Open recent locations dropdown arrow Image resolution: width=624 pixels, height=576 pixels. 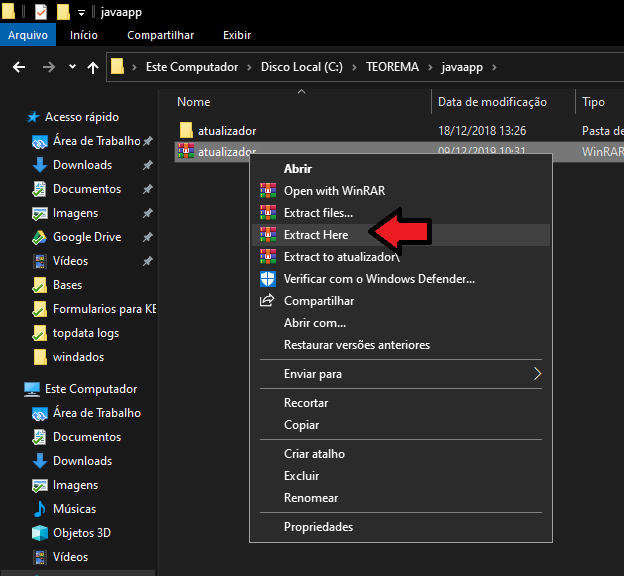point(72,66)
